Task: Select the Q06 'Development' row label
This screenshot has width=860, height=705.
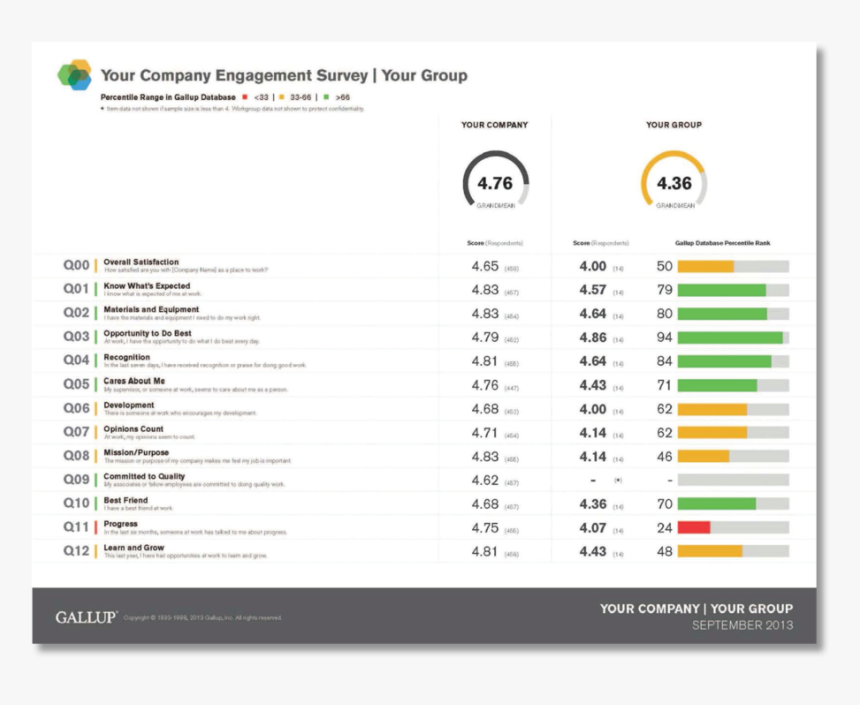Action: click(x=129, y=405)
